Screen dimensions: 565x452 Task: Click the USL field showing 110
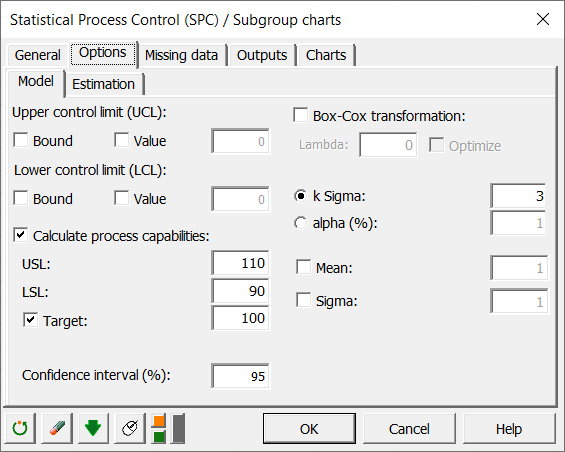point(240,263)
